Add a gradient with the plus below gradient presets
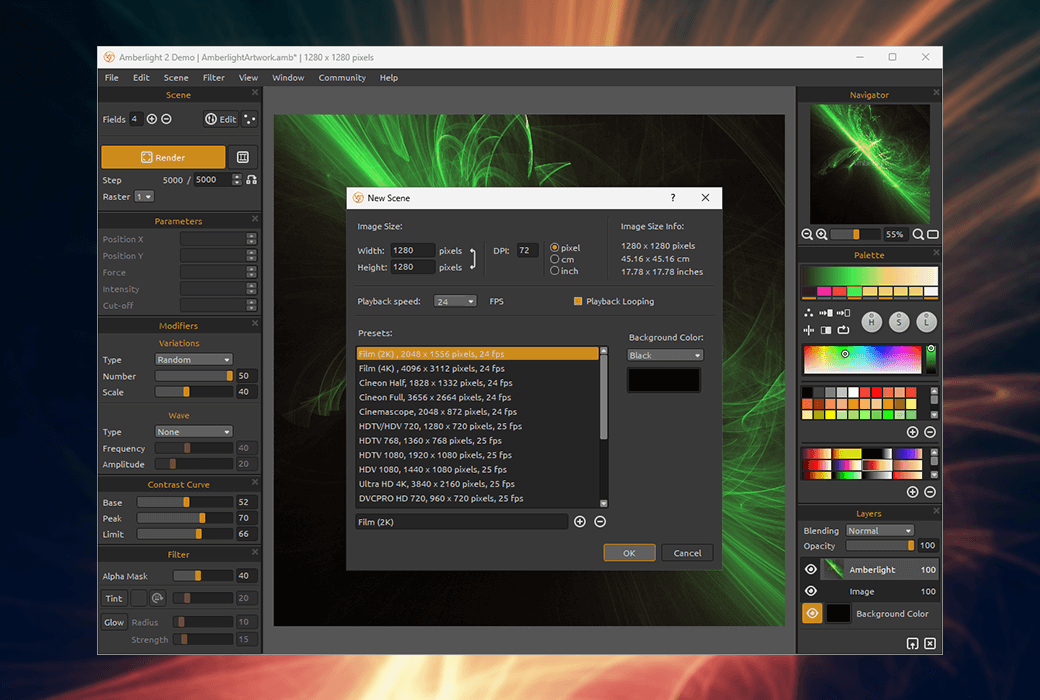The height and width of the screenshot is (700, 1040). pyautogui.click(x=913, y=492)
